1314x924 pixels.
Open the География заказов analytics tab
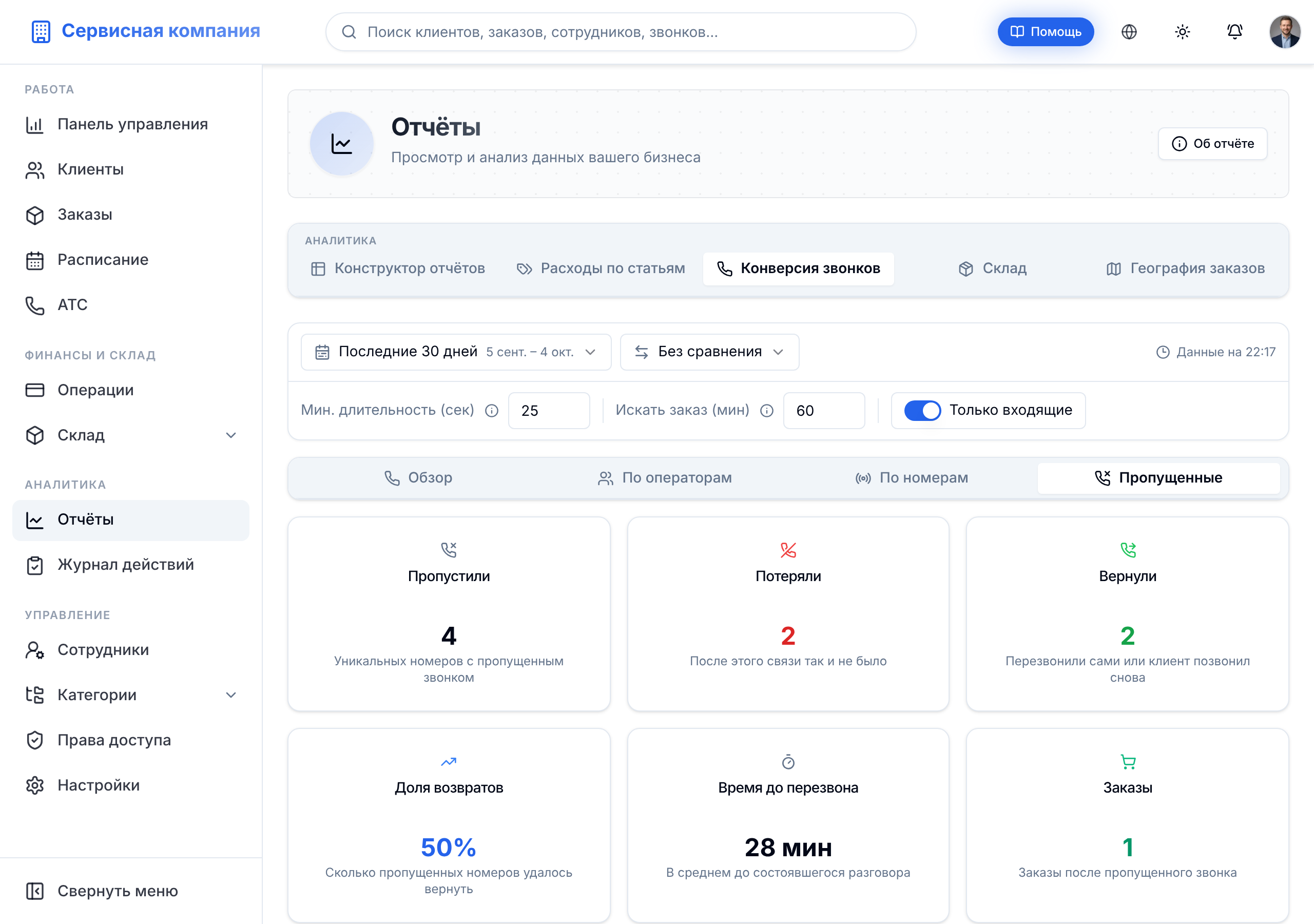(1185, 268)
